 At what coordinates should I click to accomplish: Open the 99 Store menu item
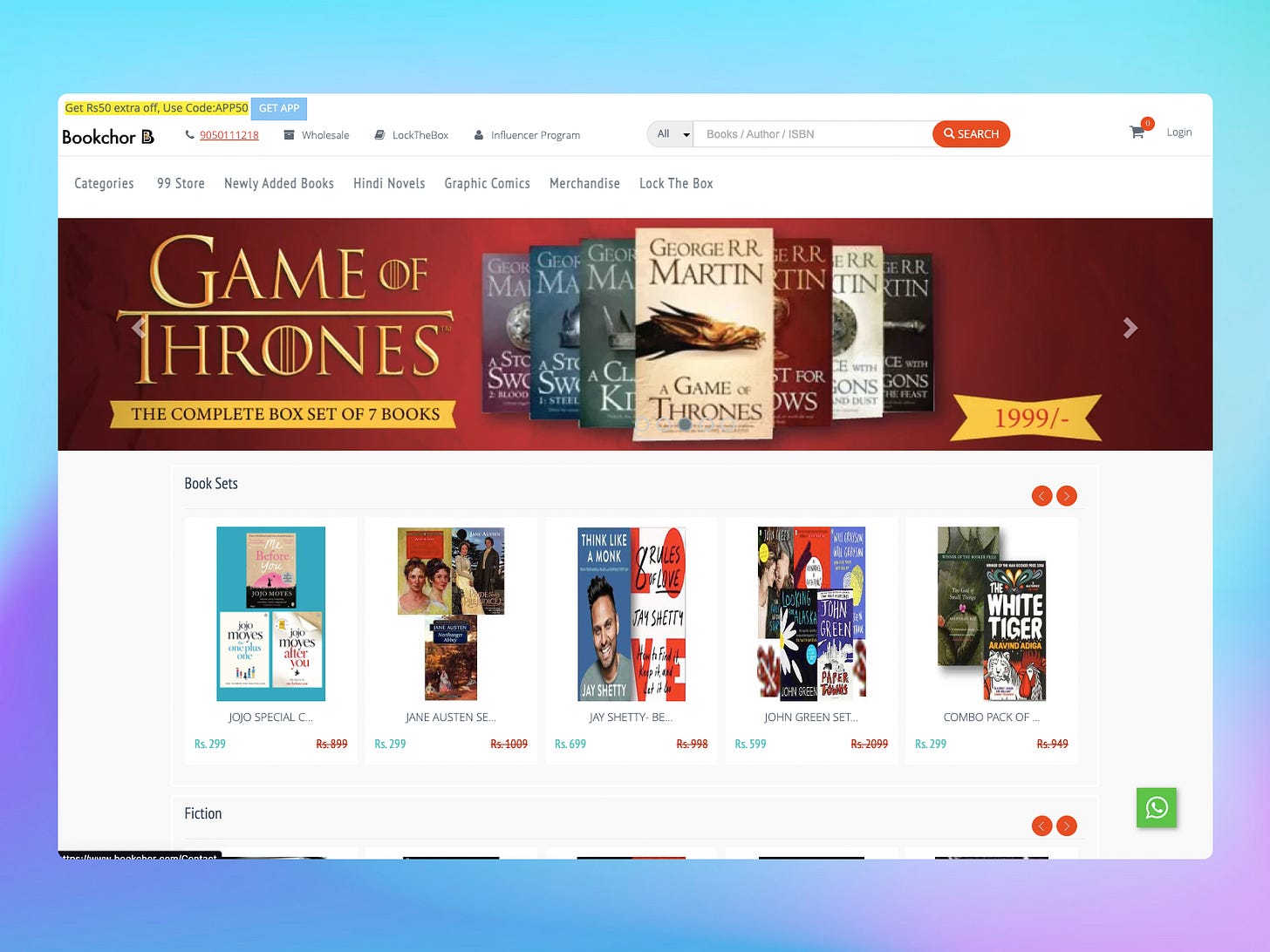tap(181, 183)
